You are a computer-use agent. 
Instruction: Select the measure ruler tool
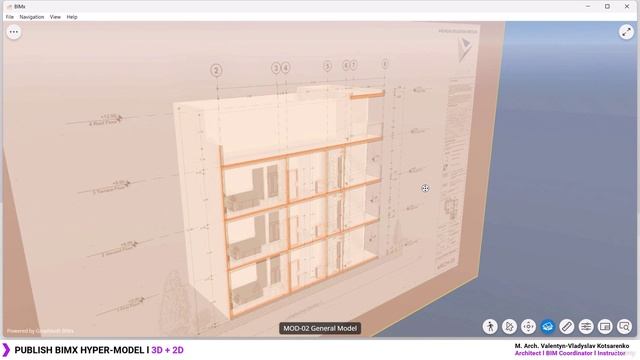pos(567,327)
